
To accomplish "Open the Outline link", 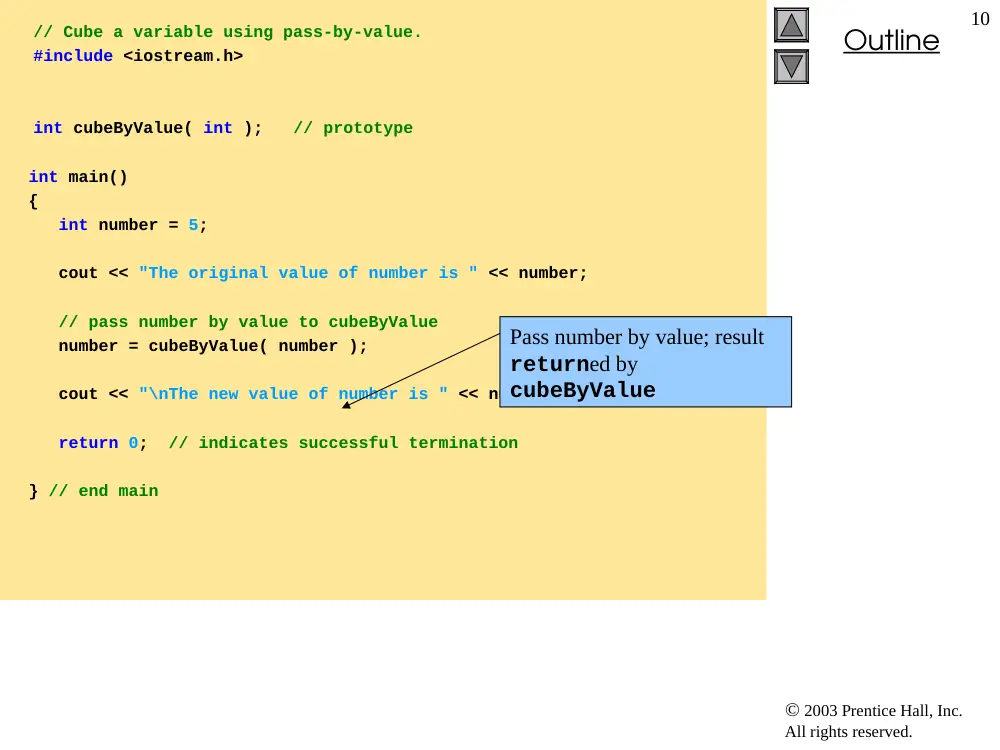I will point(891,41).
